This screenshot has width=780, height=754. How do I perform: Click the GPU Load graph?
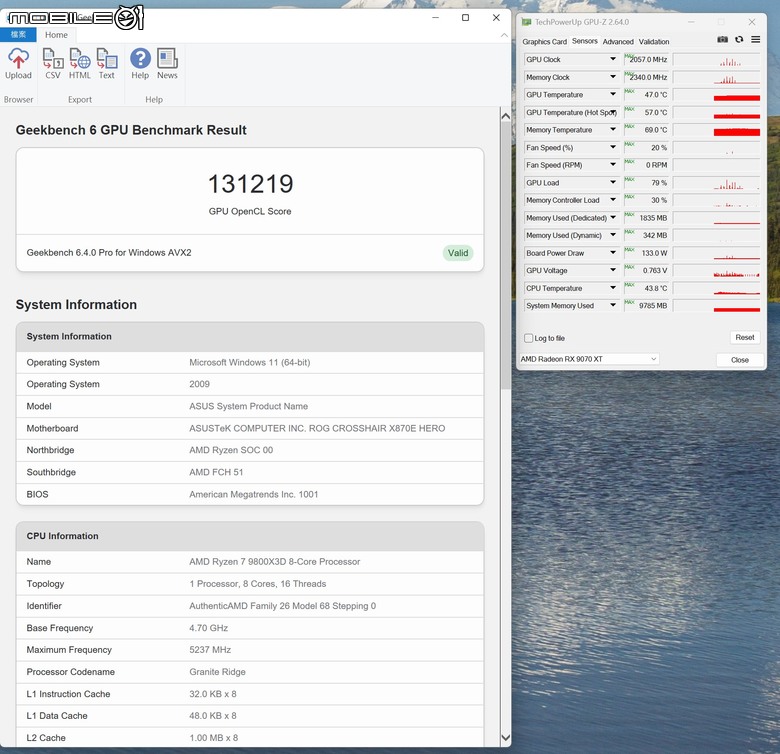(716, 183)
